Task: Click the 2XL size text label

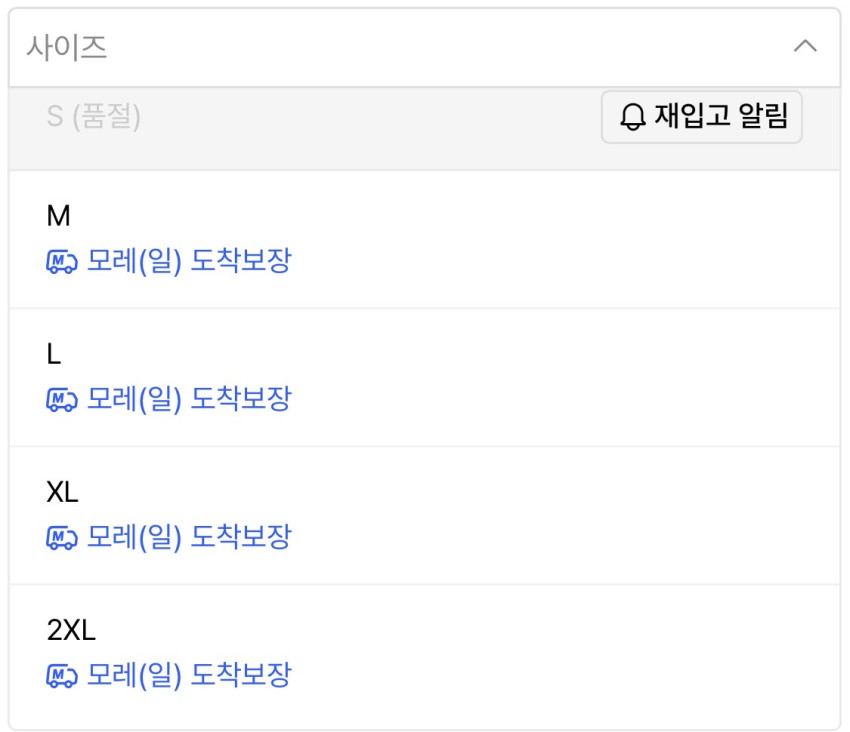Action: pos(71,630)
